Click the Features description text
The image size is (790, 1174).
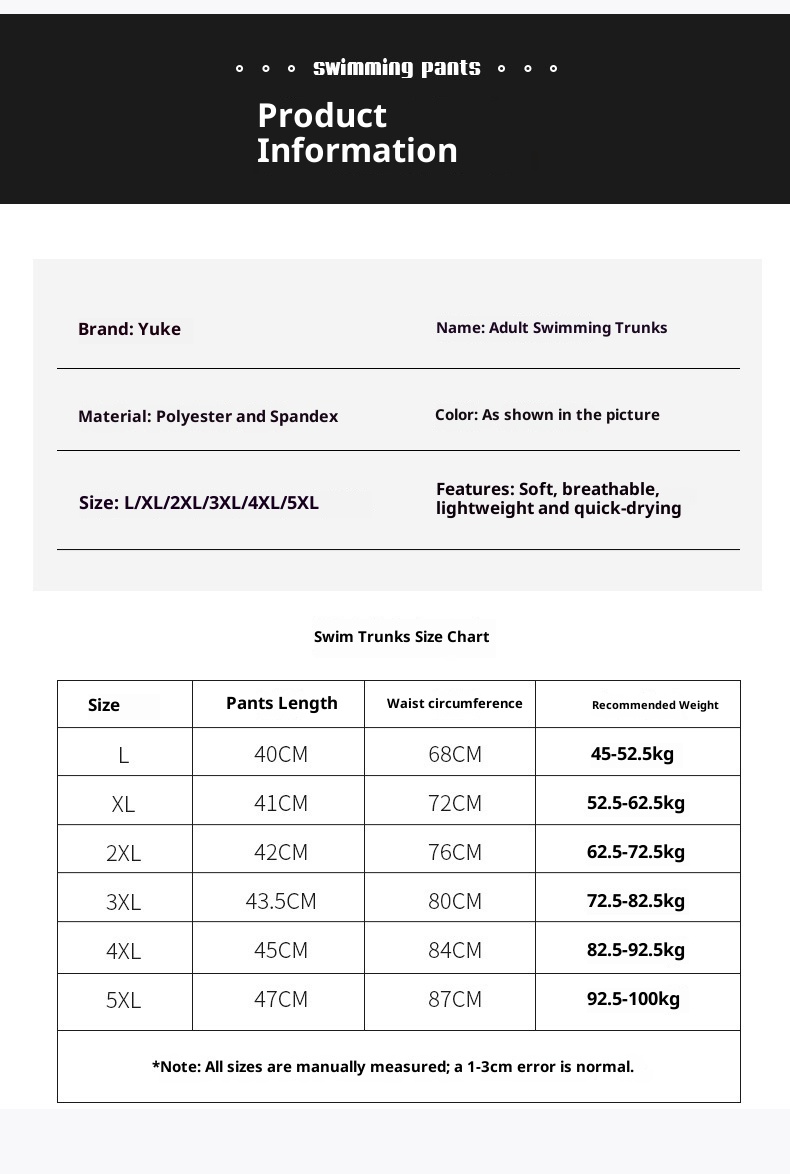pyautogui.click(x=558, y=498)
